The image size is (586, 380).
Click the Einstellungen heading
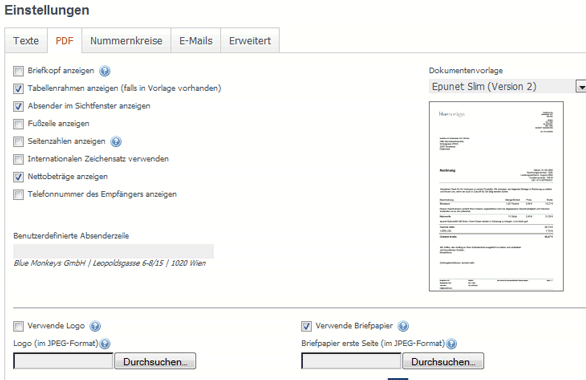[x=47, y=10]
